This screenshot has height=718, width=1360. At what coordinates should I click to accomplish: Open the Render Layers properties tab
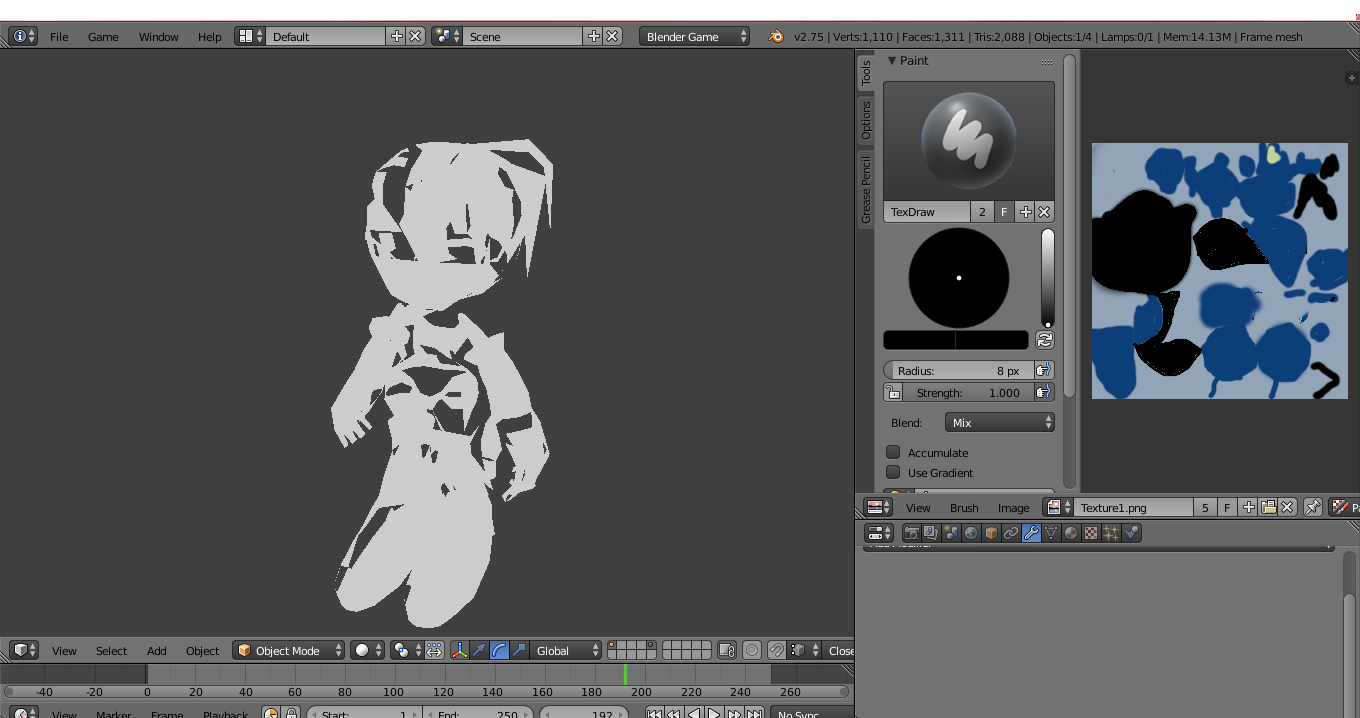[x=931, y=533]
